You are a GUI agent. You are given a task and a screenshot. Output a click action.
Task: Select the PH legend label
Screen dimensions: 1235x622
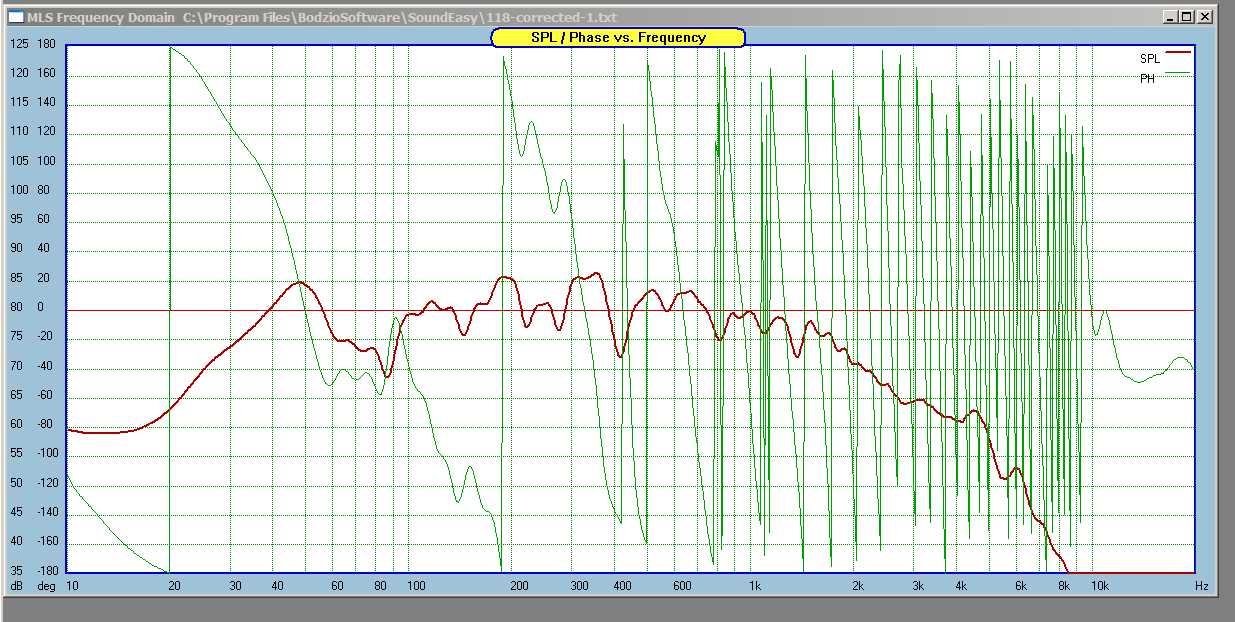[1147, 79]
